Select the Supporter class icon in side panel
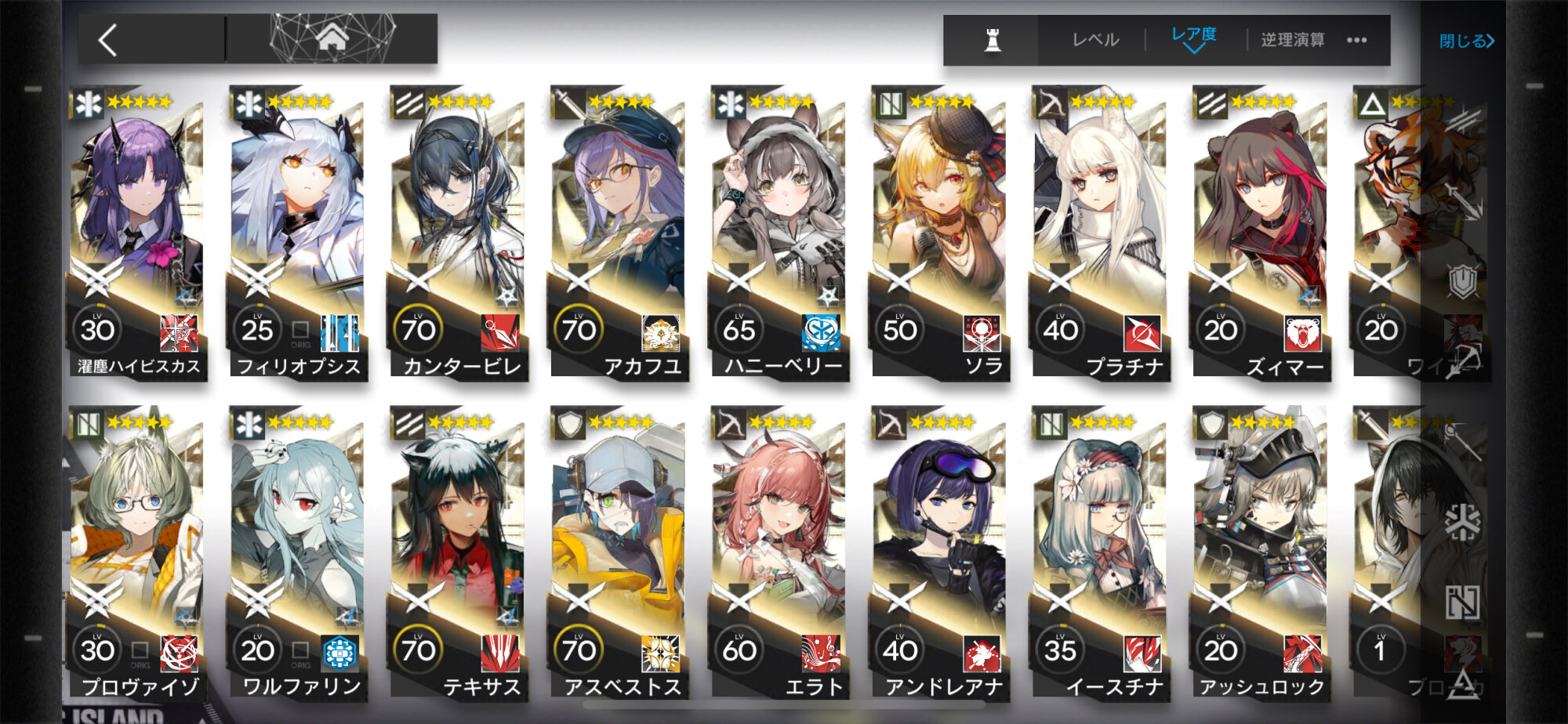The image size is (1568, 724). [1462, 602]
